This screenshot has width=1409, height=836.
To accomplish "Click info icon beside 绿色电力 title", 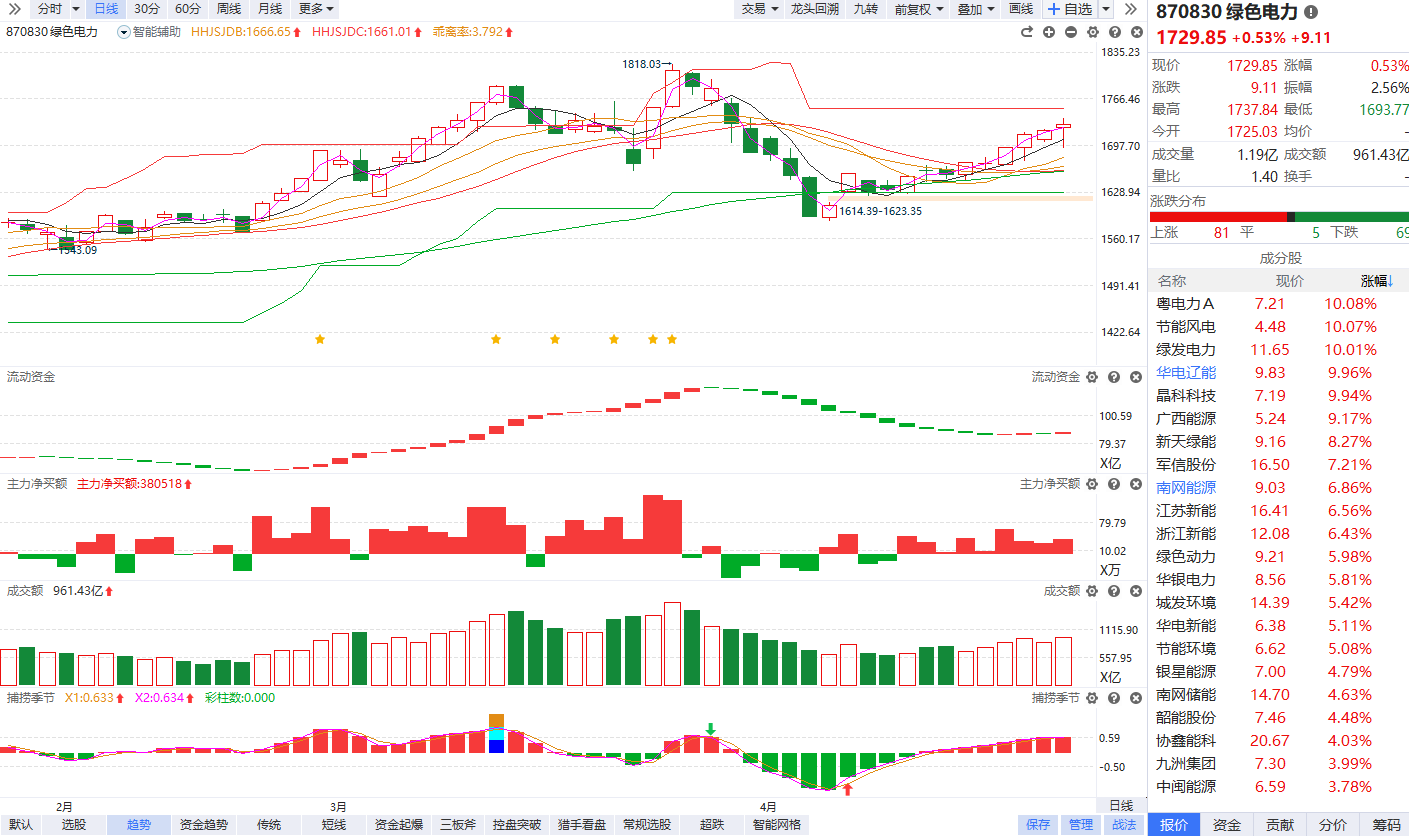I will 1311,12.
